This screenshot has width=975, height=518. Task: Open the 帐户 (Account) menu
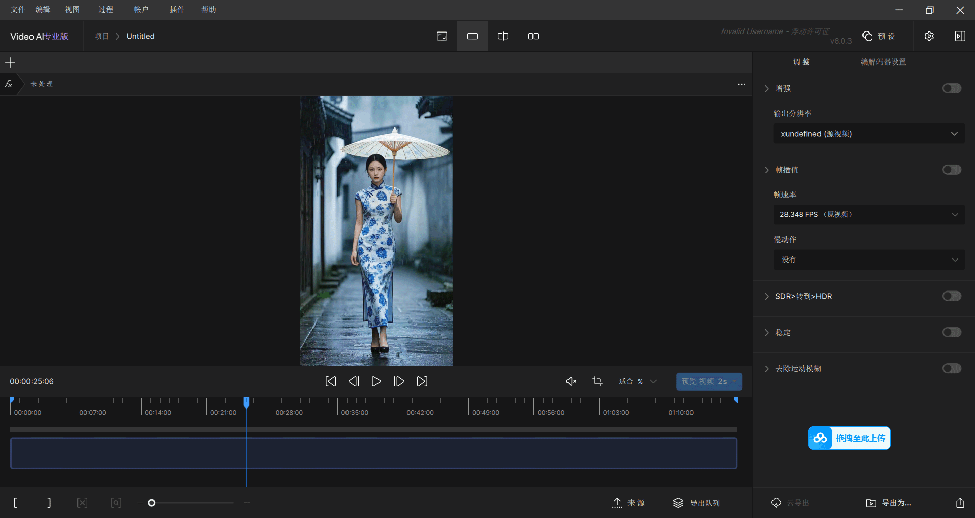pyautogui.click(x=141, y=9)
